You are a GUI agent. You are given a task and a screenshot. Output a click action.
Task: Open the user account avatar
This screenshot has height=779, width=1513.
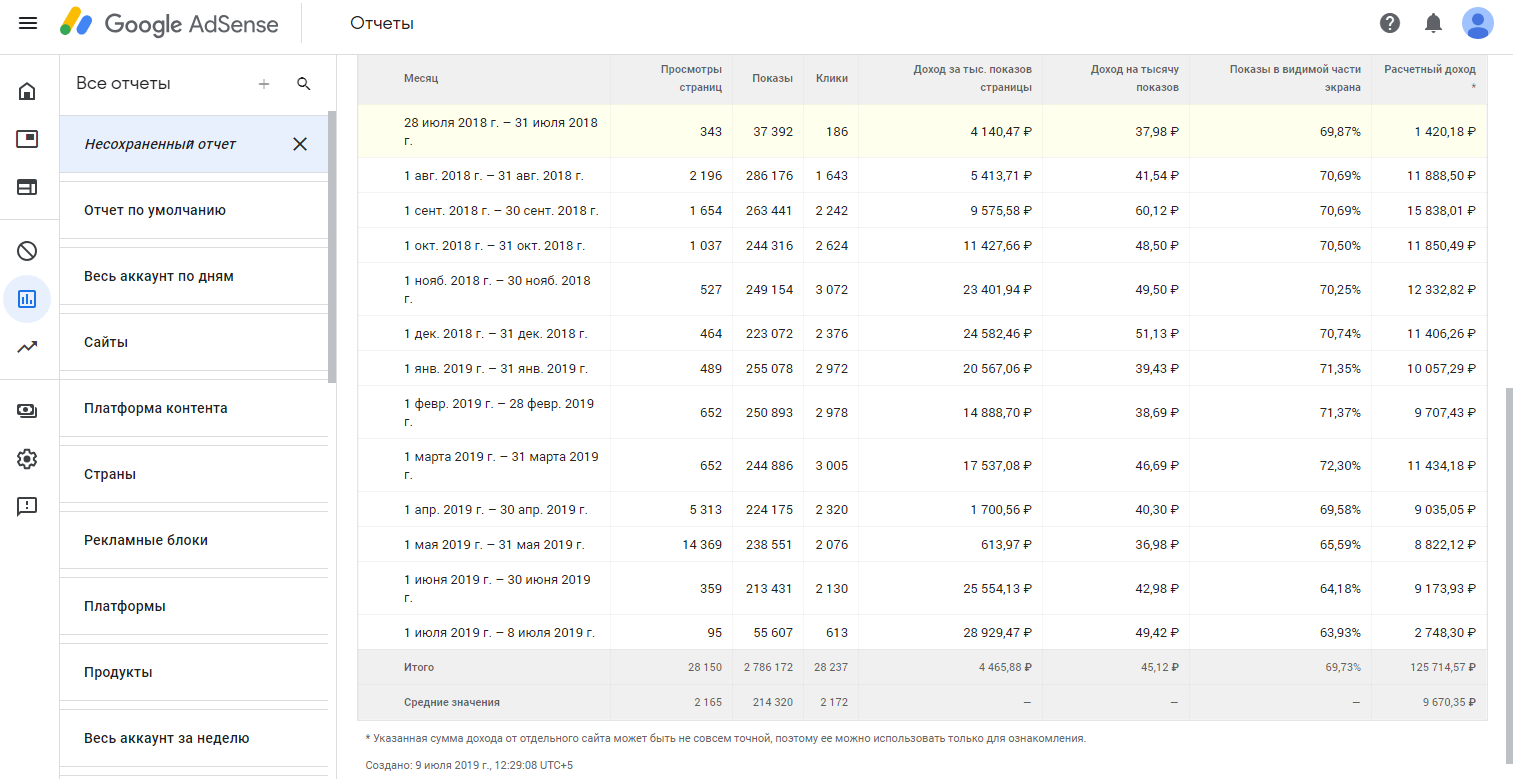(1477, 23)
